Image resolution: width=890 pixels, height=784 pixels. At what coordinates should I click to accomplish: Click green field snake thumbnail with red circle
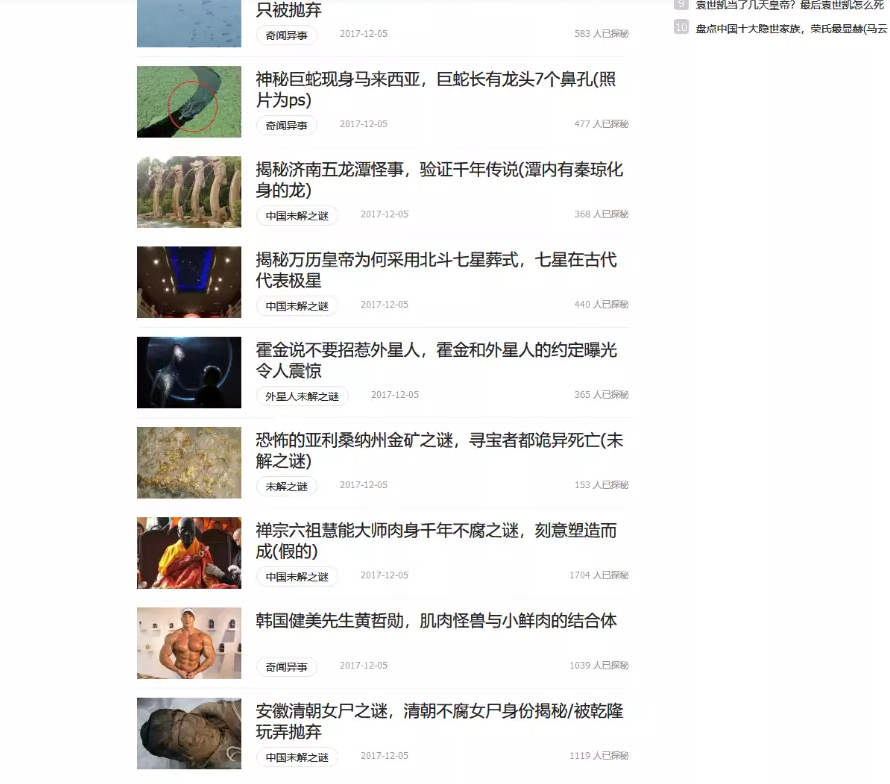pos(189,102)
